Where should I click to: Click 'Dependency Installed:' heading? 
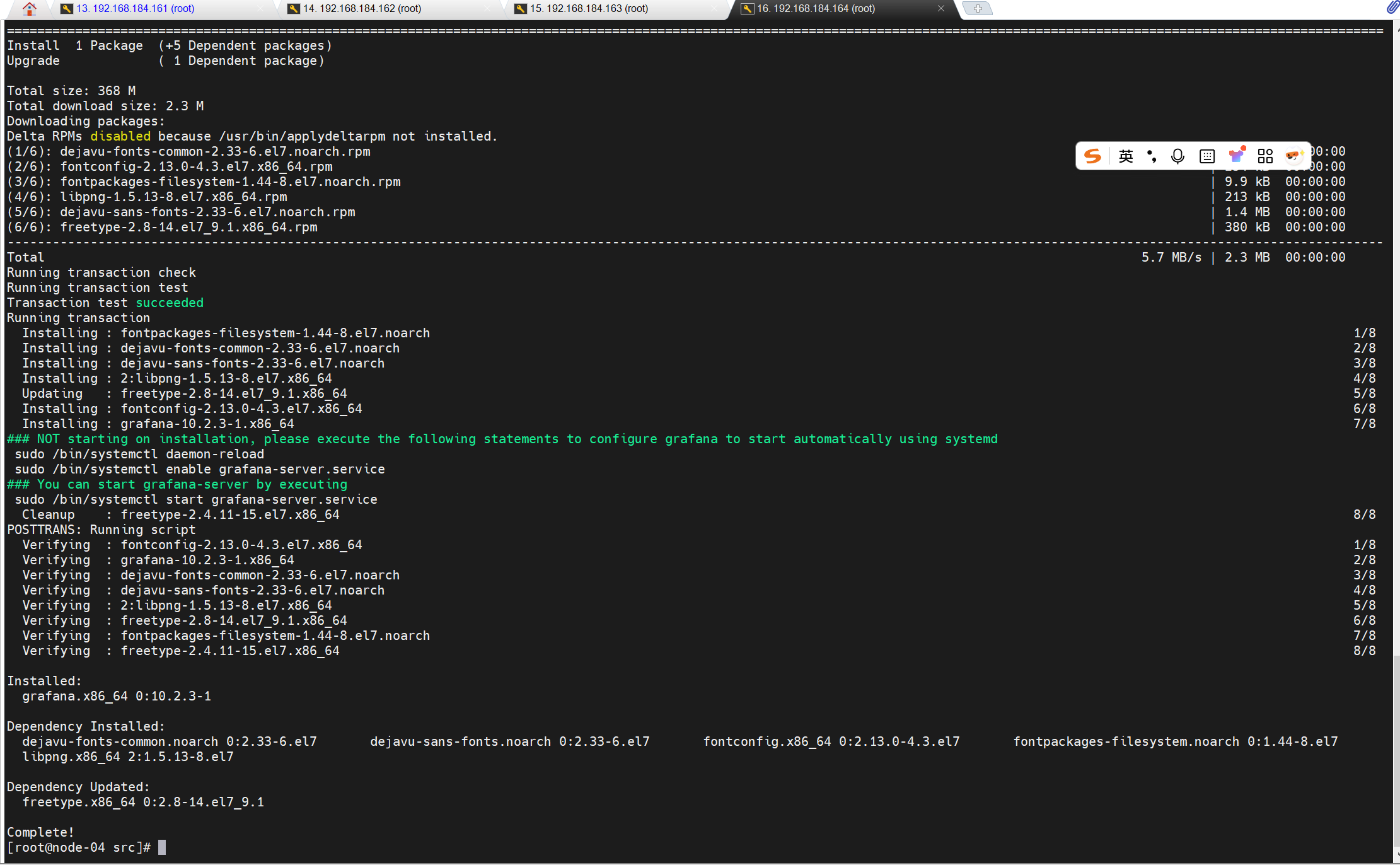pos(86,726)
